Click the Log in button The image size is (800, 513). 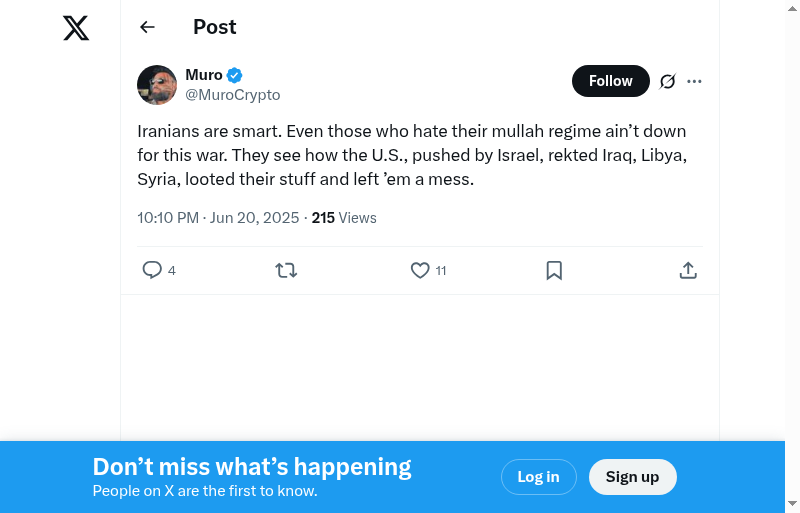[538, 477]
